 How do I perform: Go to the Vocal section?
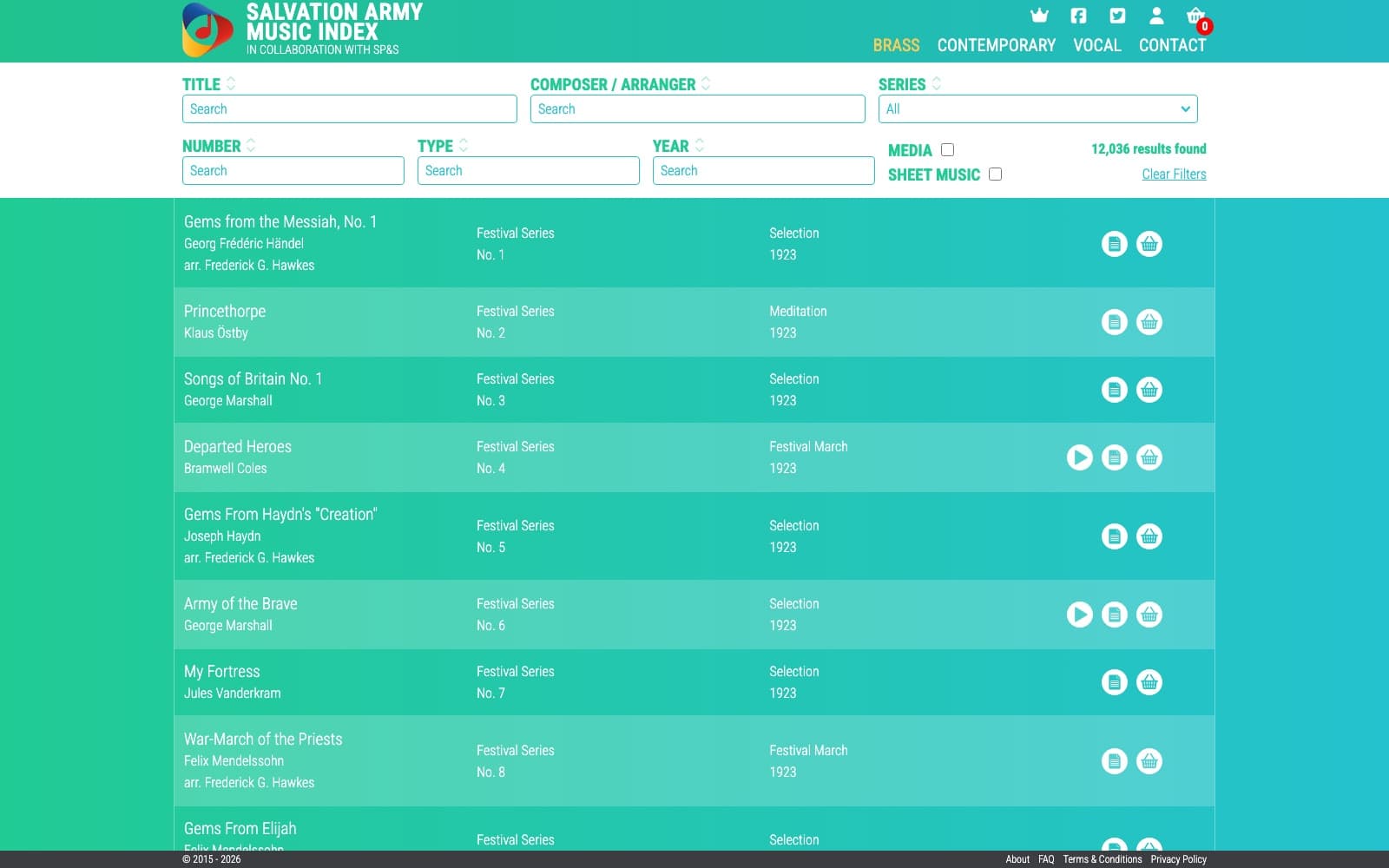[1096, 45]
